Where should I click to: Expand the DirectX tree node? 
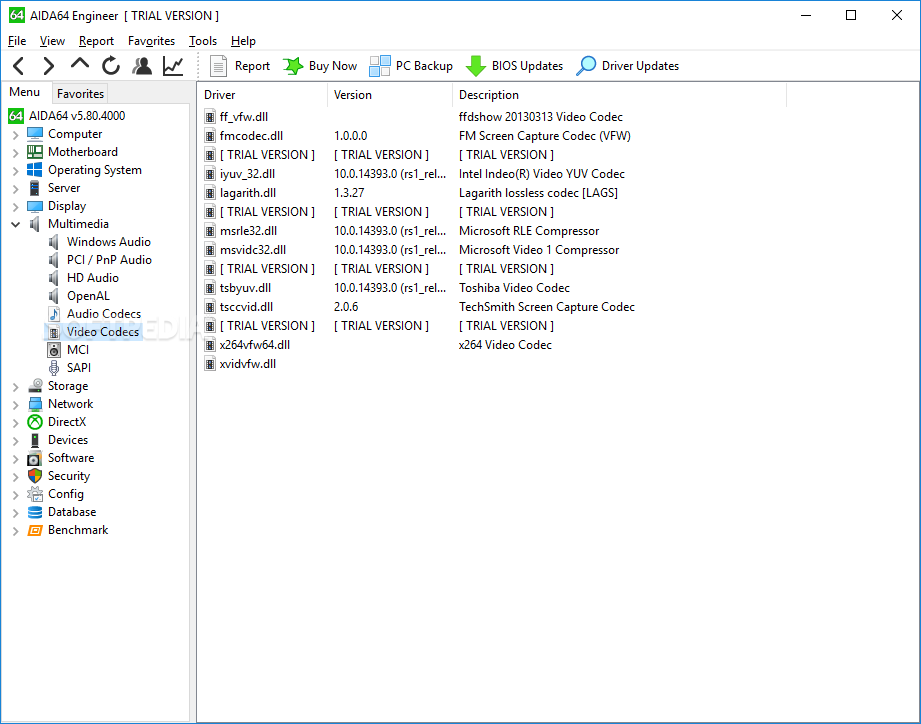click(x=16, y=423)
